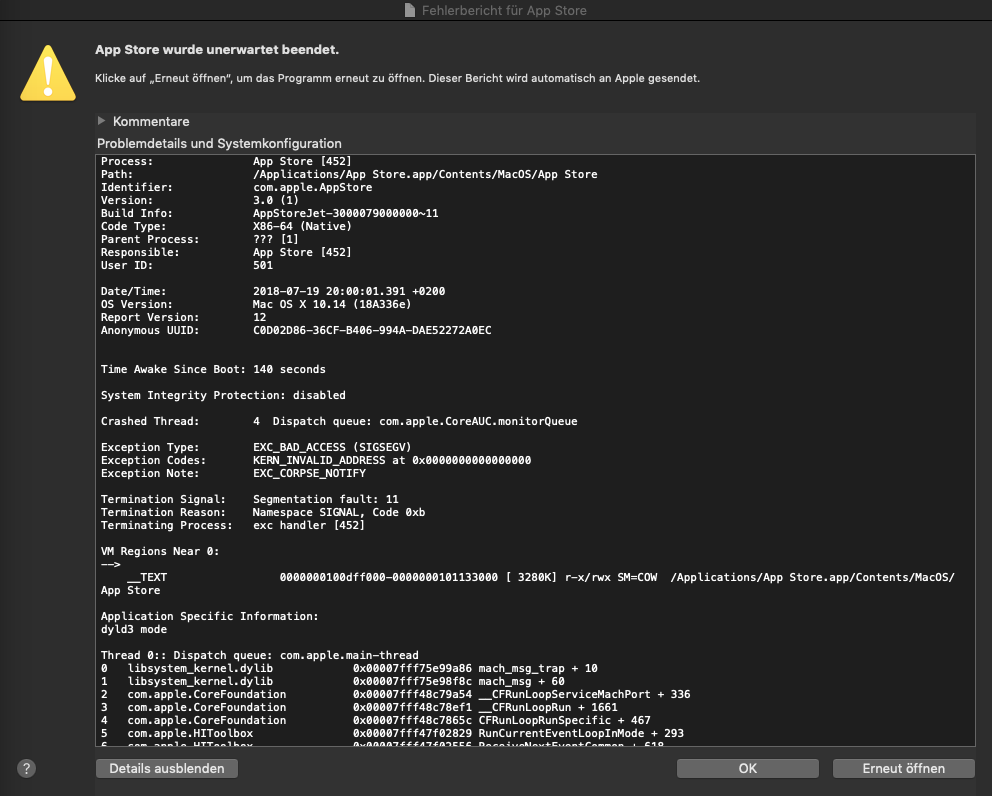Click OS Version 'Mac OS X 10.14 (18A336e)'
992x796 pixels.
[x=332, y=304]
